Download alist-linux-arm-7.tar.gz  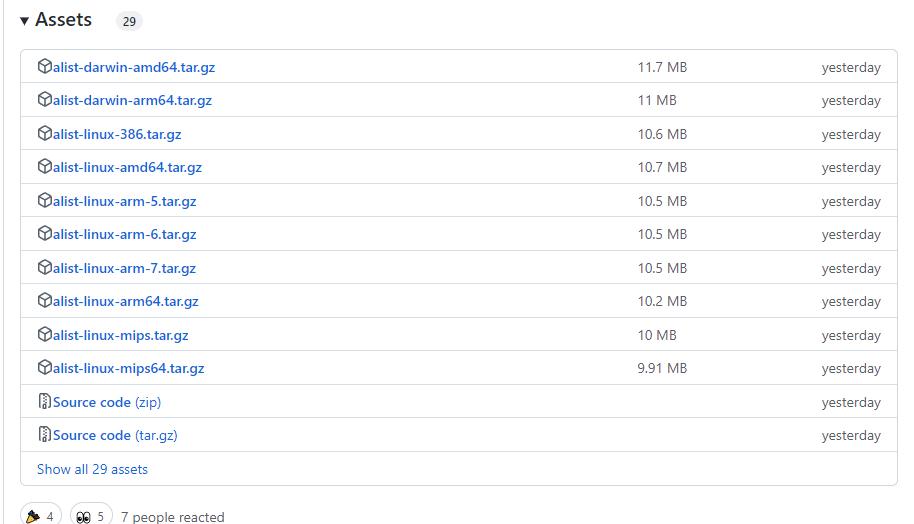coord(124,268)
